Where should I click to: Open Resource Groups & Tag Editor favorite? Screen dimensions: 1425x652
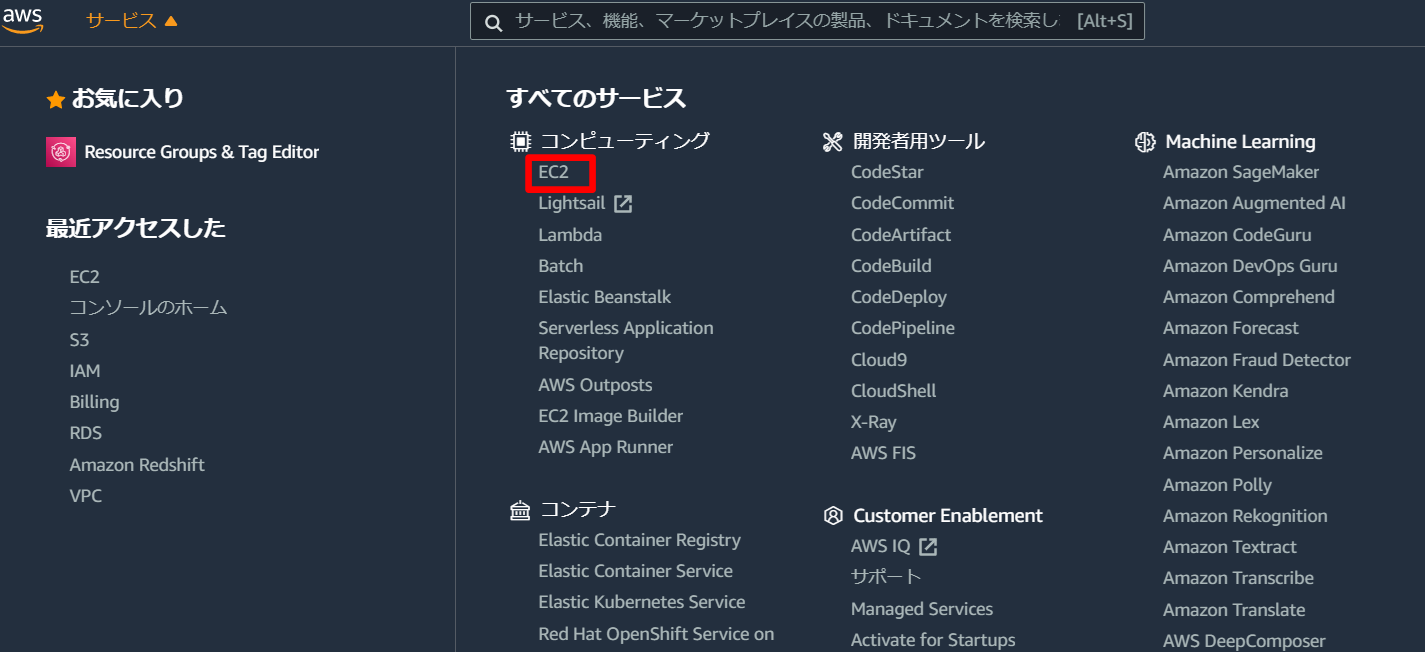point(202,152)
